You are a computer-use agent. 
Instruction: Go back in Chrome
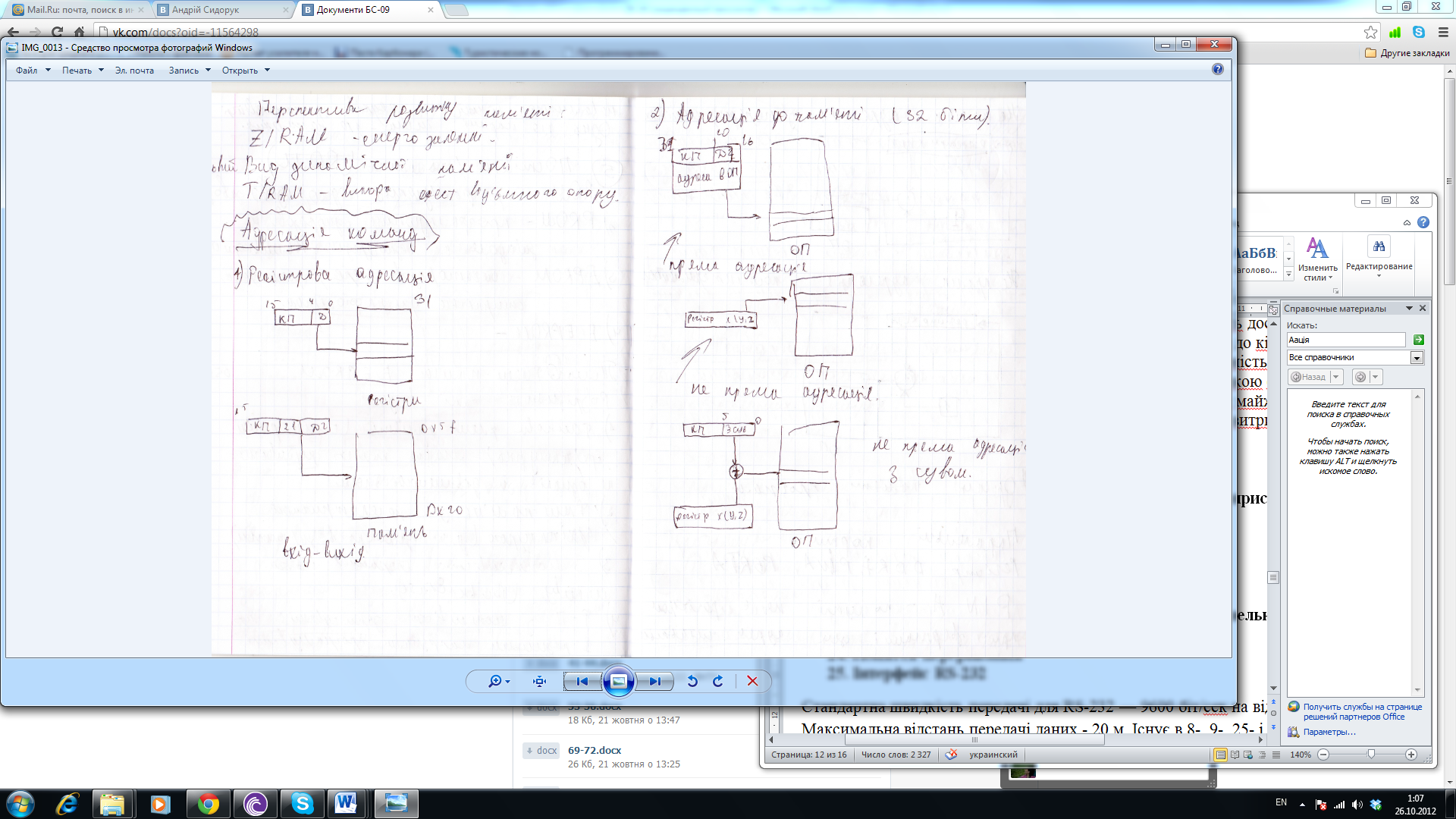click(x=13, y=32)
